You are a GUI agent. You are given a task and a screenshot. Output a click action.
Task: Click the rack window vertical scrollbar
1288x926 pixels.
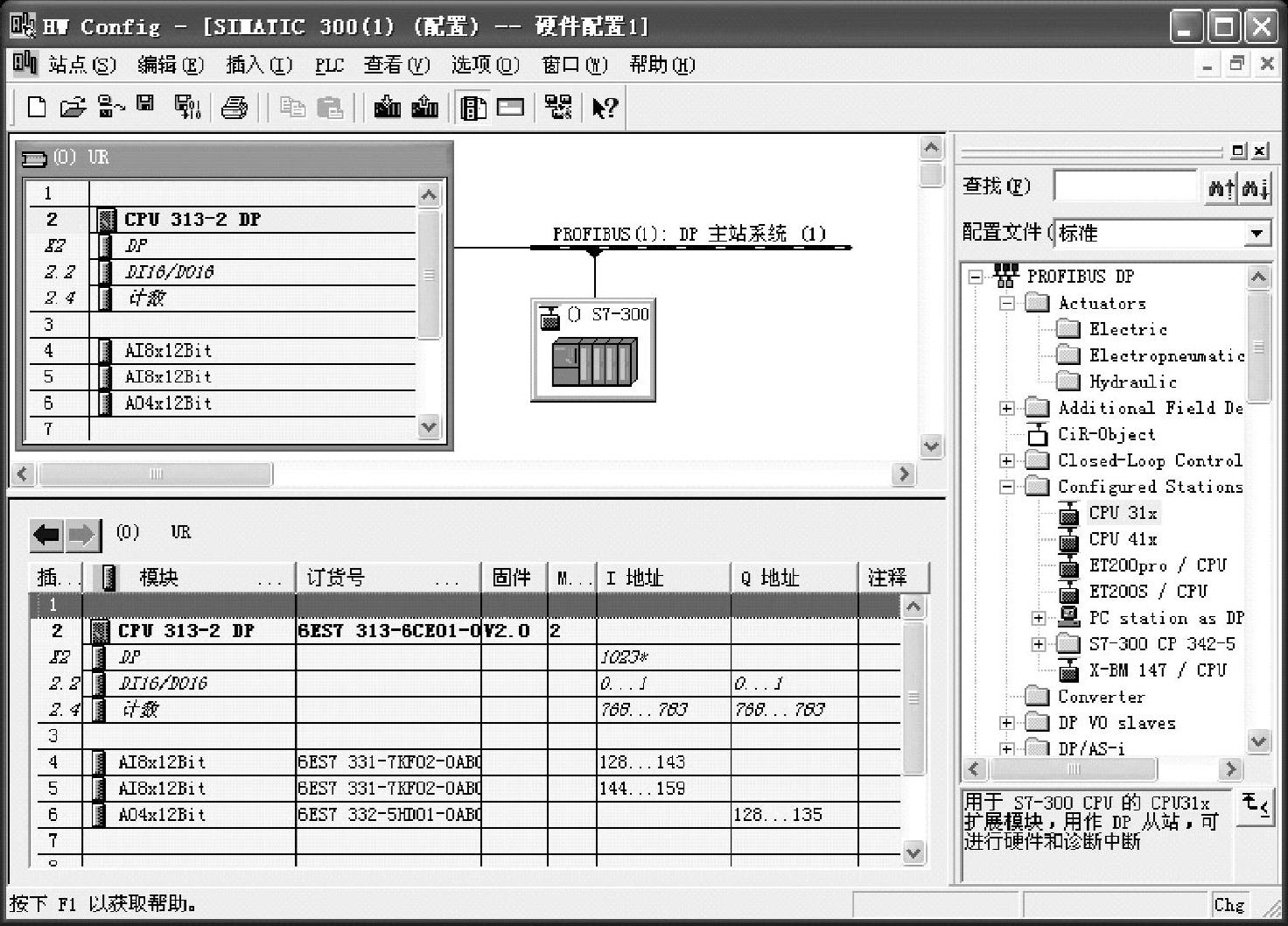[x=429, y=311]
